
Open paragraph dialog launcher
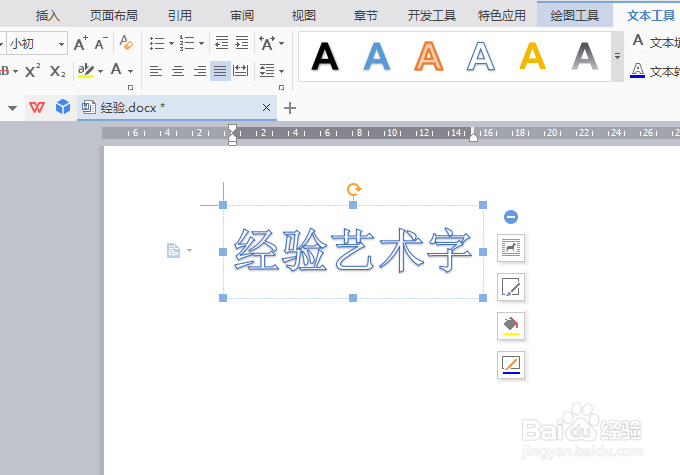281,88
